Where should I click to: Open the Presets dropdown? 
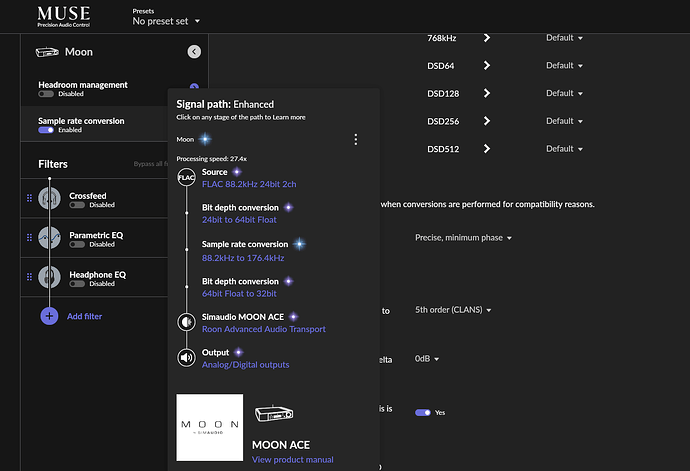point(166,21)
